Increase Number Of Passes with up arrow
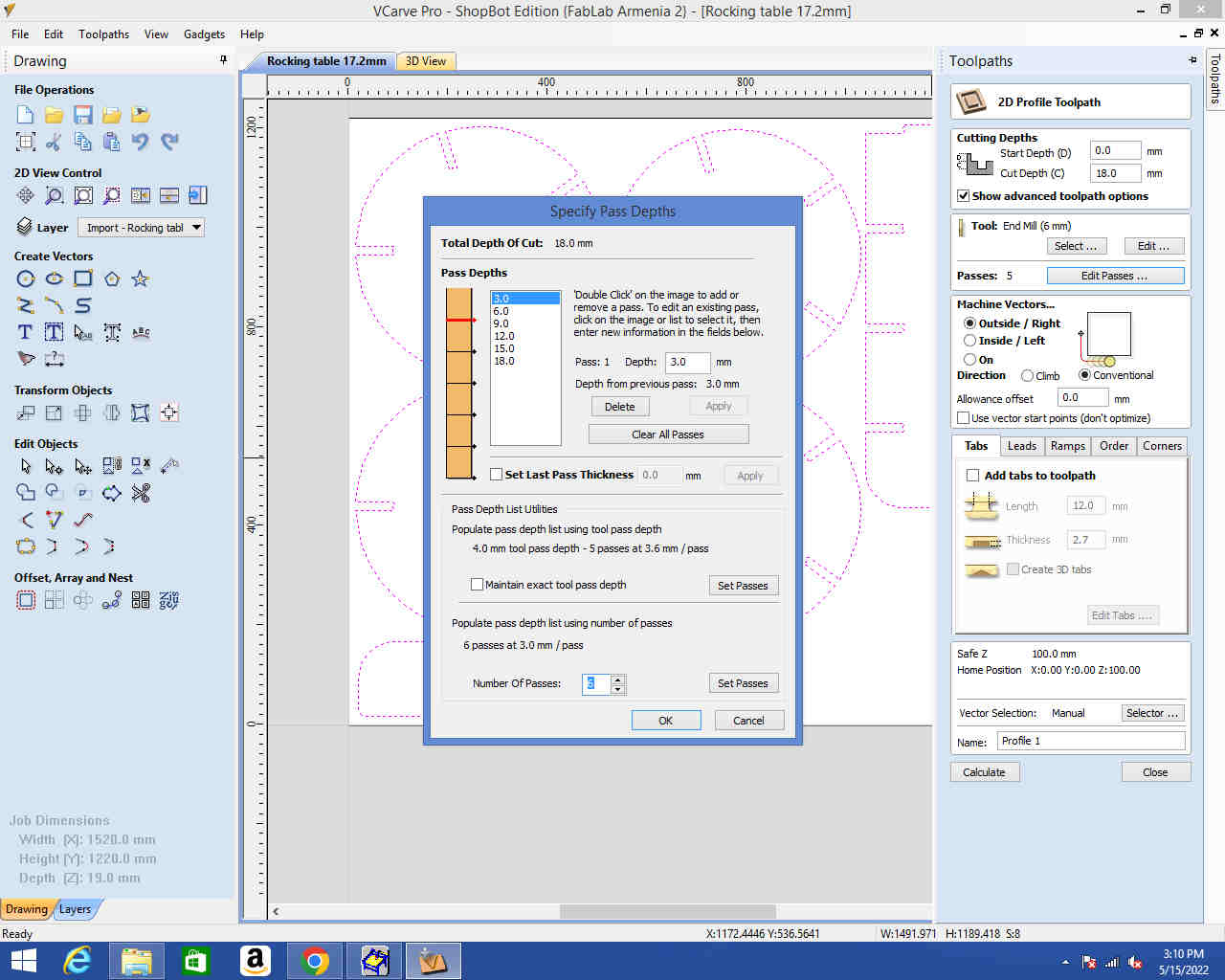 point(618,679)
